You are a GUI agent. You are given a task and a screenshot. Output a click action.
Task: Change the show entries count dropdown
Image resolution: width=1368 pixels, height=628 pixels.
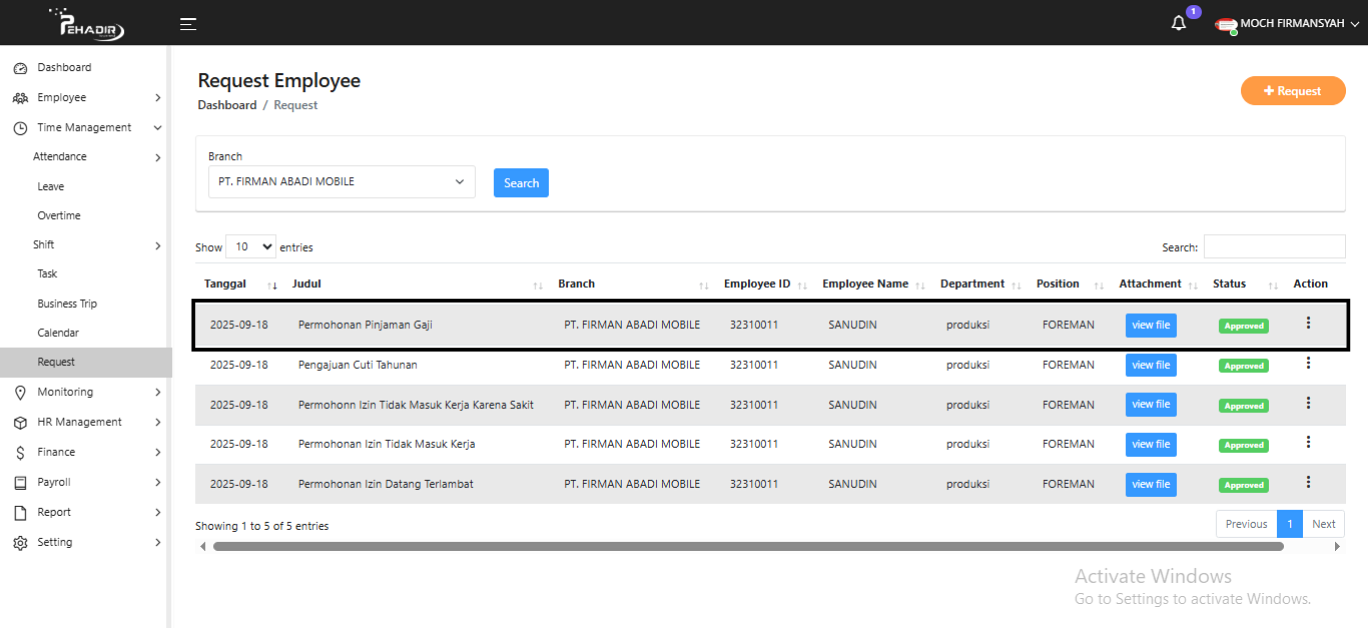[251, 247]
